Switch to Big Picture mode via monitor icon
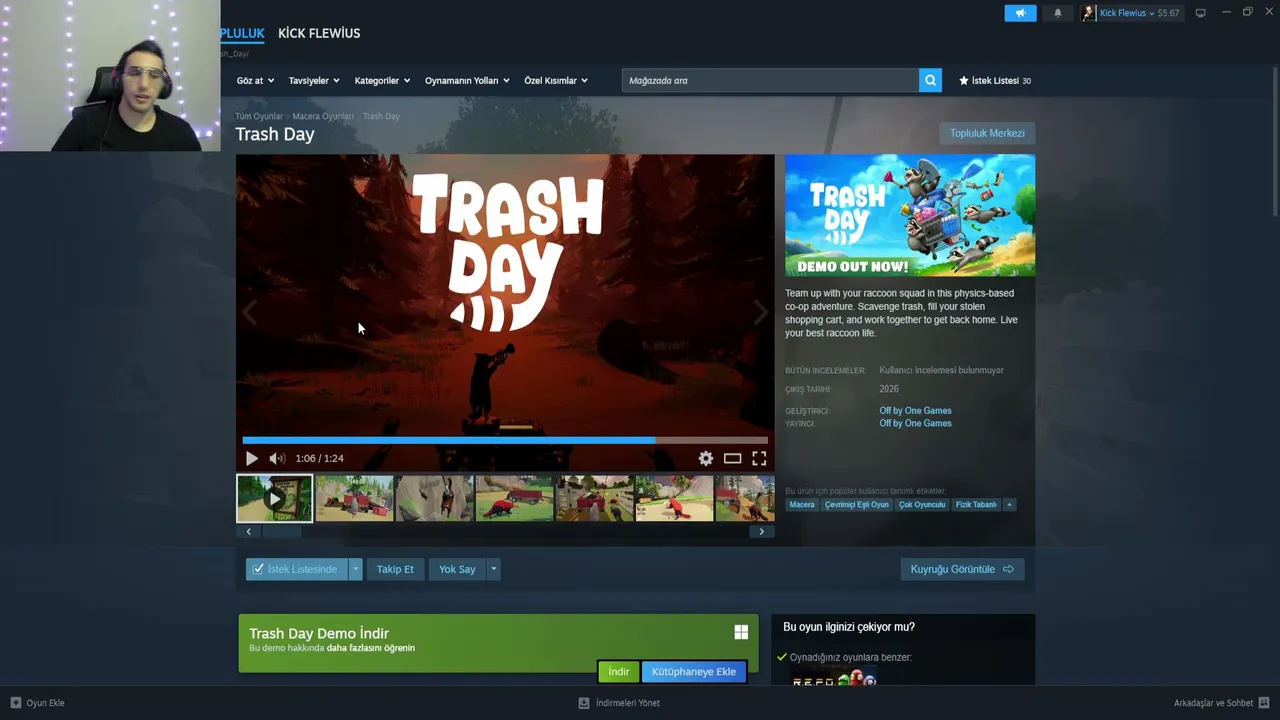The image size is (1280, 720). [x=1200, y=13]
